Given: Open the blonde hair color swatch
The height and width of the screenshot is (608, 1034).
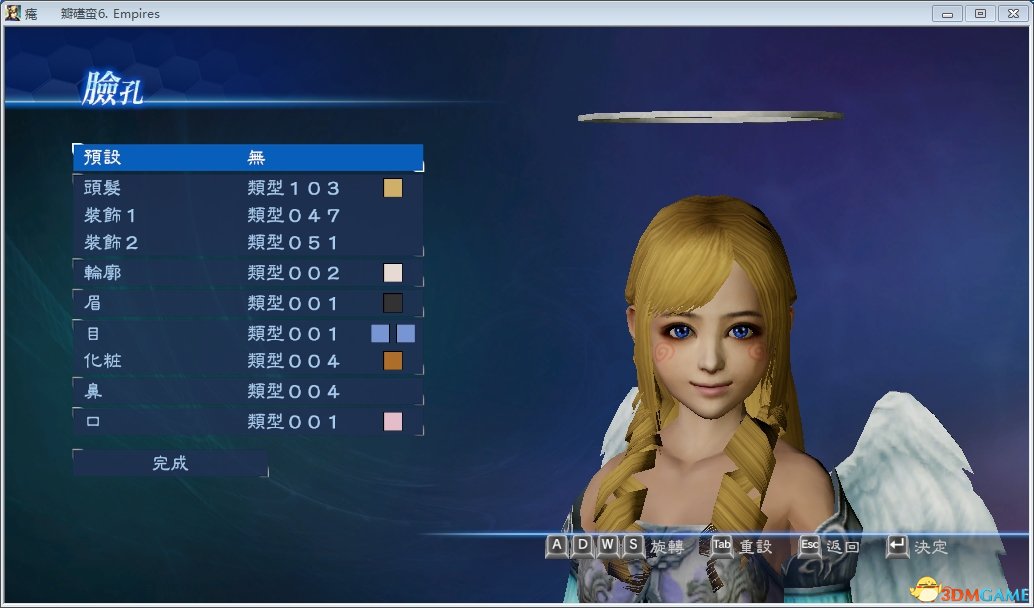Looking at the screenshot, I should (x=393, y=188).
